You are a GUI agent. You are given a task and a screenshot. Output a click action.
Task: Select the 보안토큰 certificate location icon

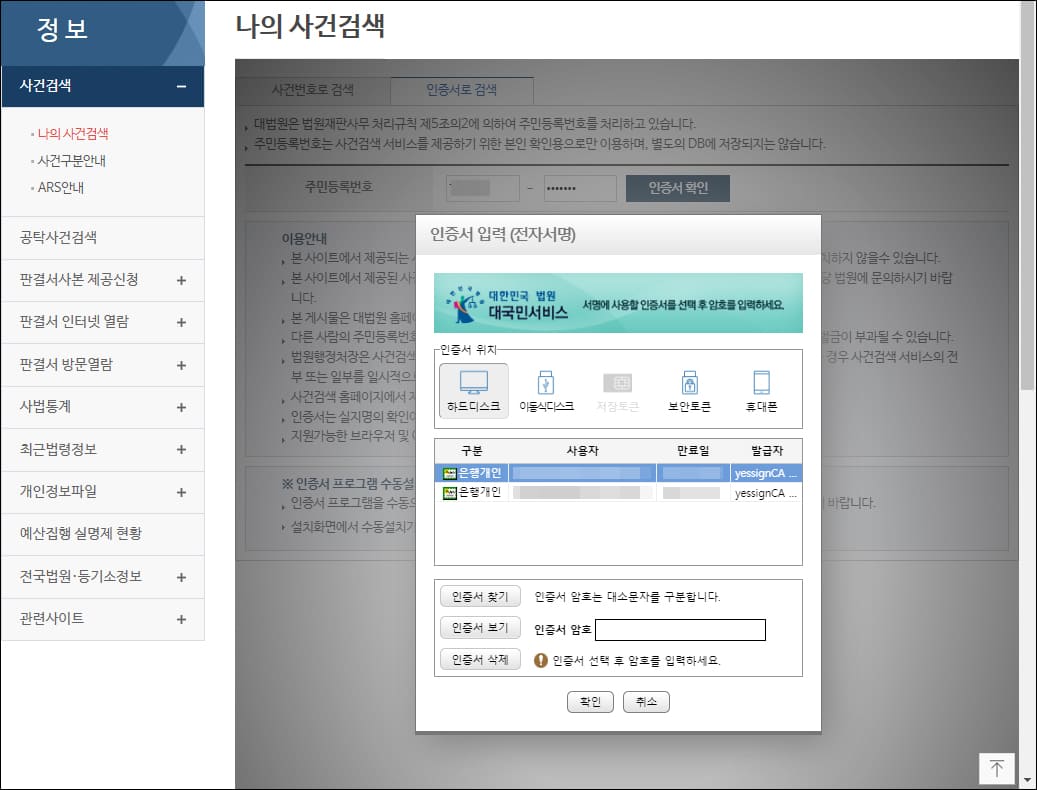click(x=690, y=390)
